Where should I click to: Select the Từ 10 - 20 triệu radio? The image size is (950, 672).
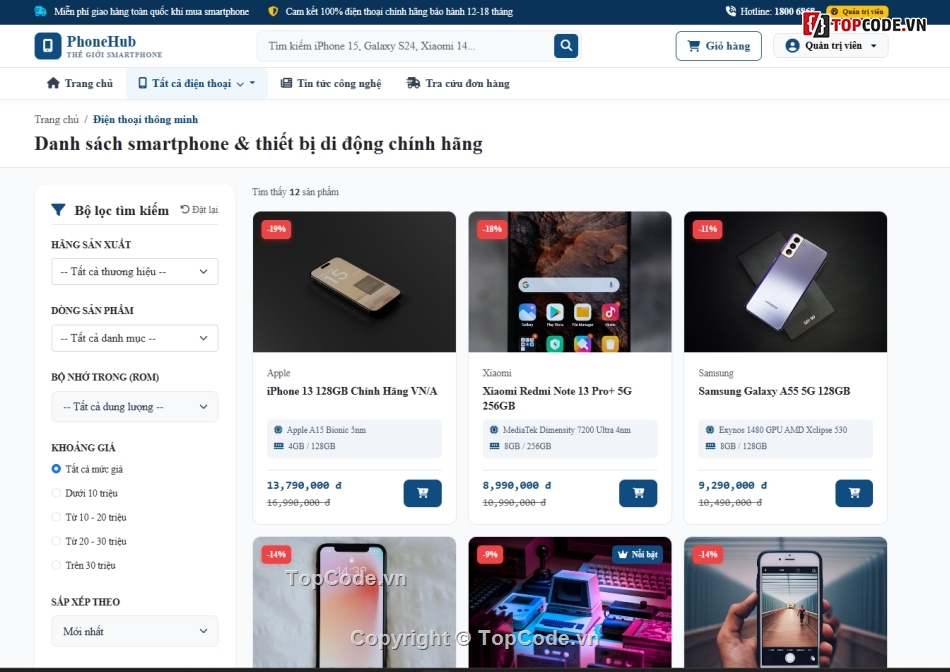coord(56,517)
